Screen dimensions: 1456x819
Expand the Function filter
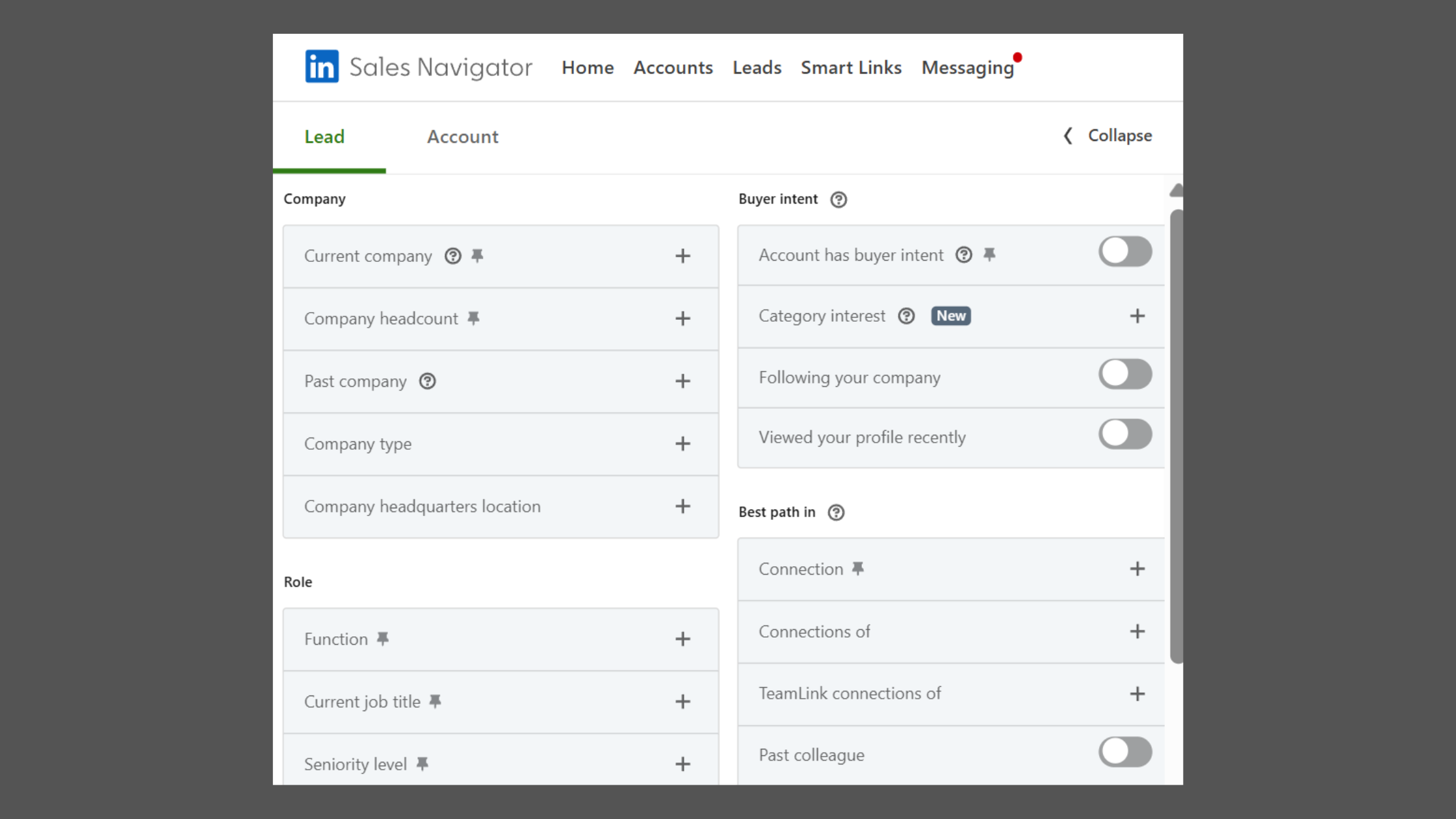[x=682, y=639]
